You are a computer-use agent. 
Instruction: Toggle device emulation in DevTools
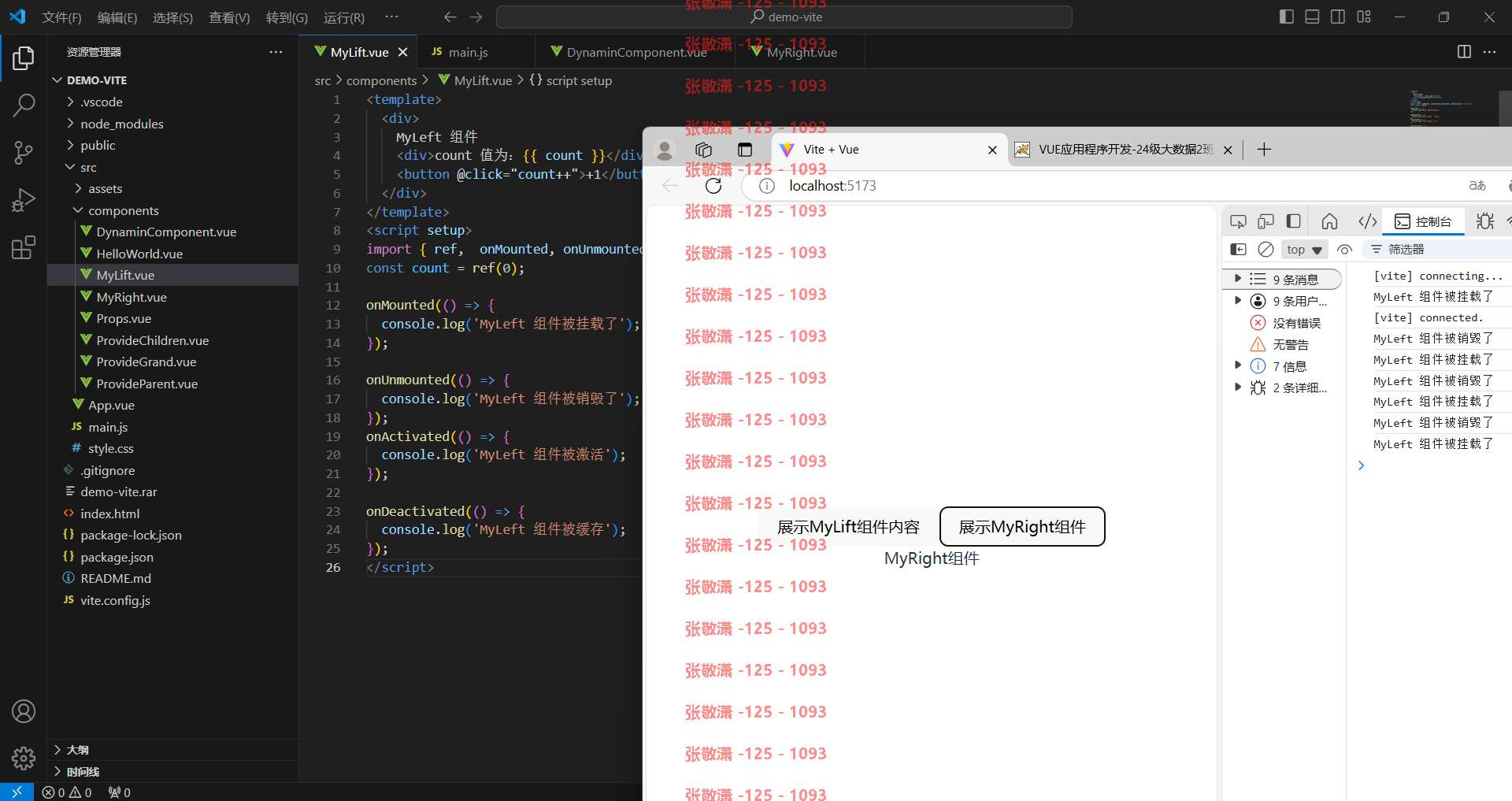[1266, 221]
